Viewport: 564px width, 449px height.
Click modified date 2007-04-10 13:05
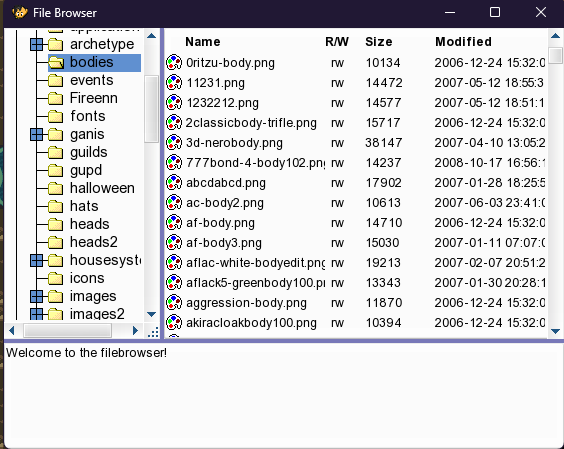[490, 143]
